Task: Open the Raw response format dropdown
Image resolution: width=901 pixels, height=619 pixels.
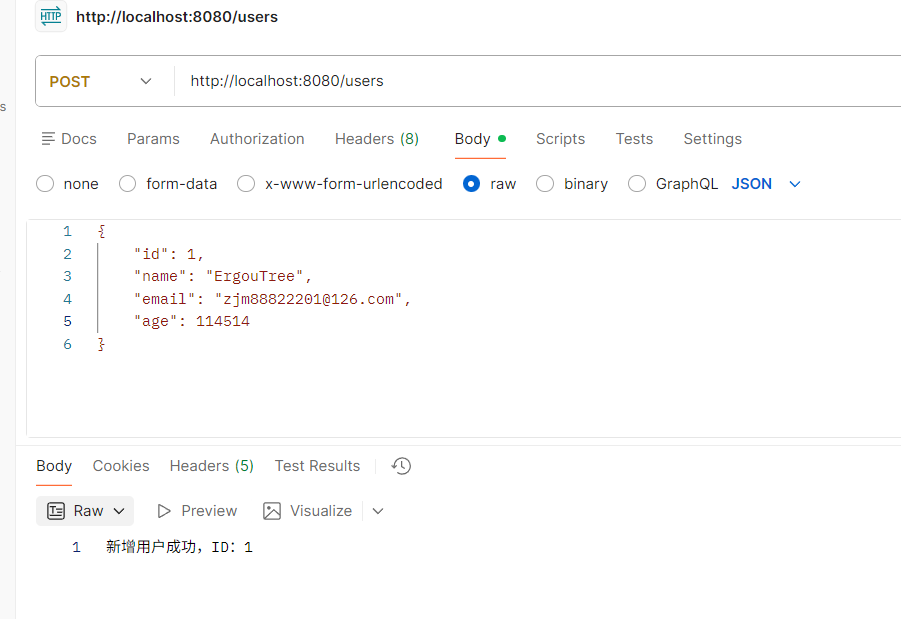Action: click(x=119, y=511)
